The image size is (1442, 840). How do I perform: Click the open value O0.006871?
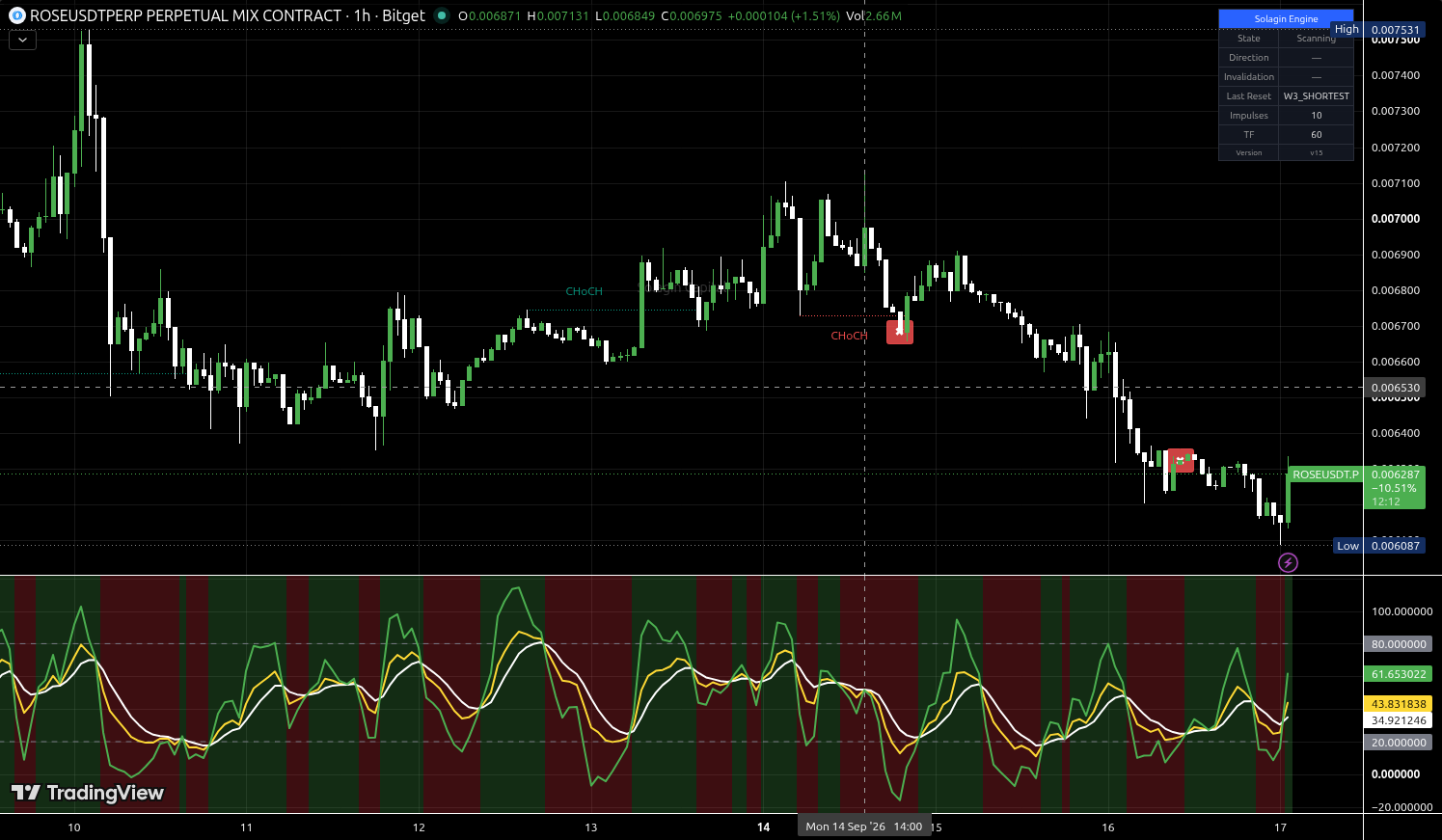[x=489, y=16]
